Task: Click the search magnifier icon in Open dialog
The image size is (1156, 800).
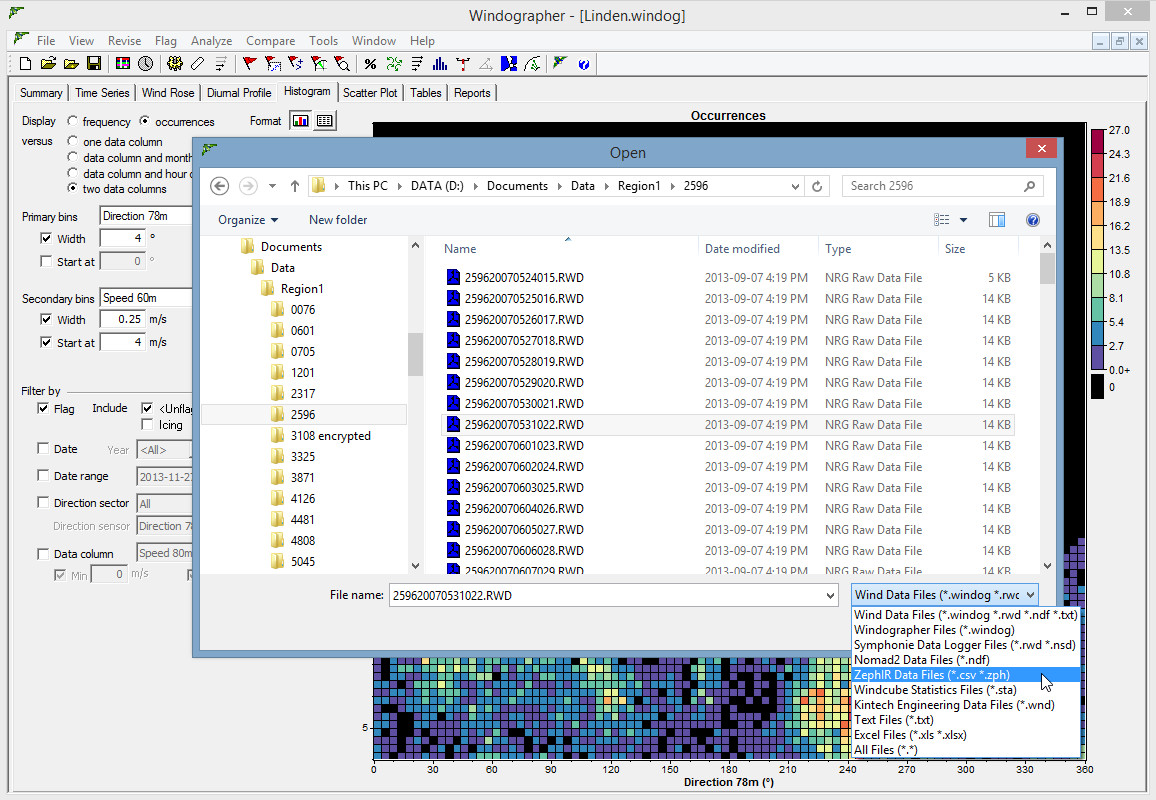Action: pos(1030,186)
